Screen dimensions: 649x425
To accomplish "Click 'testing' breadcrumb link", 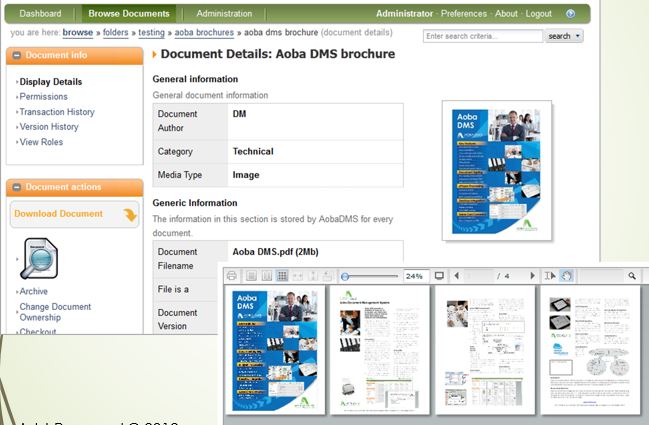I will point(151,32).
